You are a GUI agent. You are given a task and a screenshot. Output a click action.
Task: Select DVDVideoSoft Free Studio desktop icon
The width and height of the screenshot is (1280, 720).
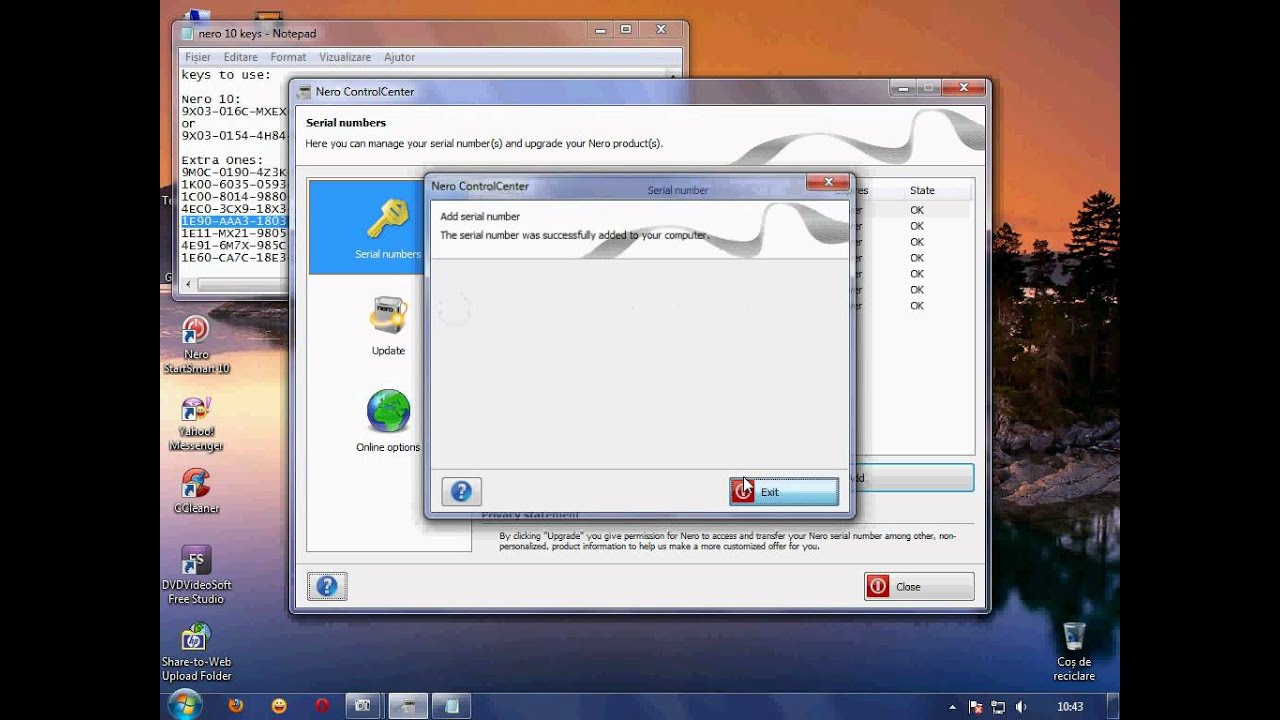pyautogui.click(x=196, y=576)
